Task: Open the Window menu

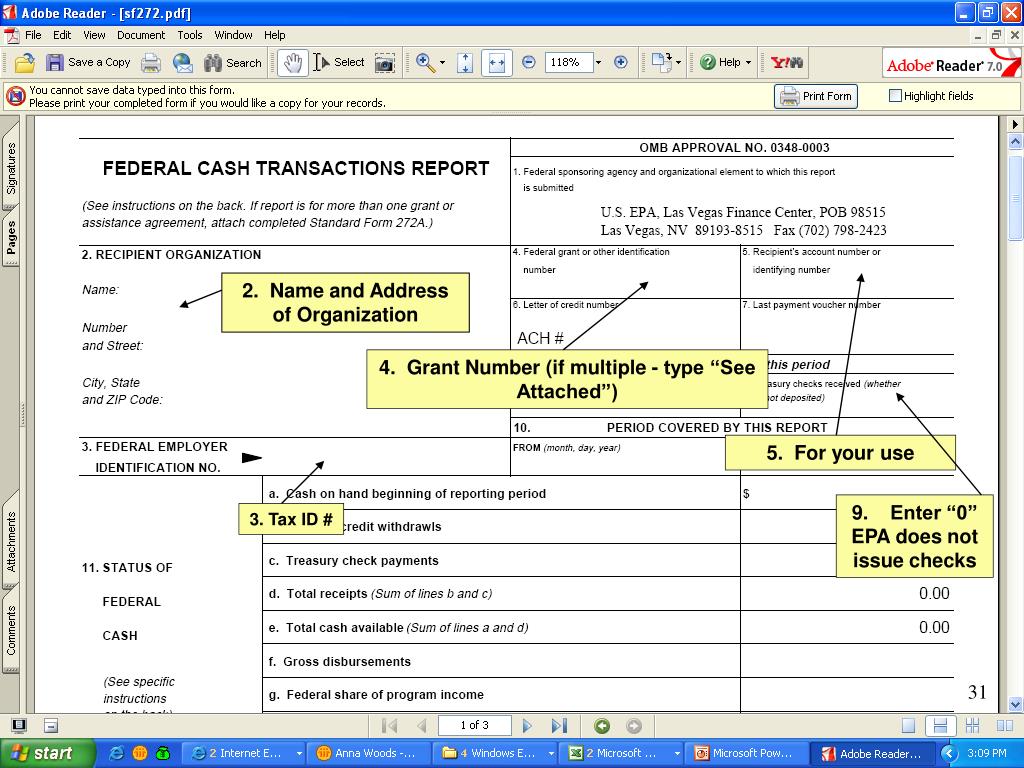Action: tap(233, 35)
